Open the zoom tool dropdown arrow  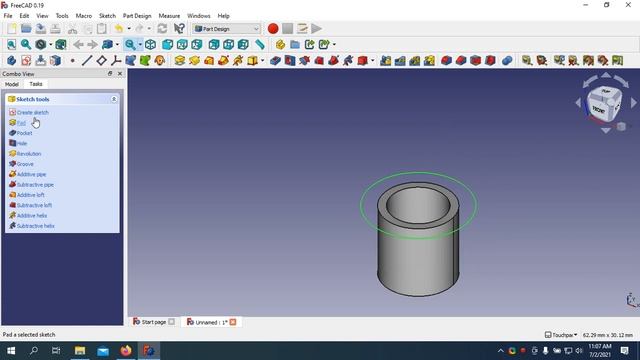coord(140,44)
